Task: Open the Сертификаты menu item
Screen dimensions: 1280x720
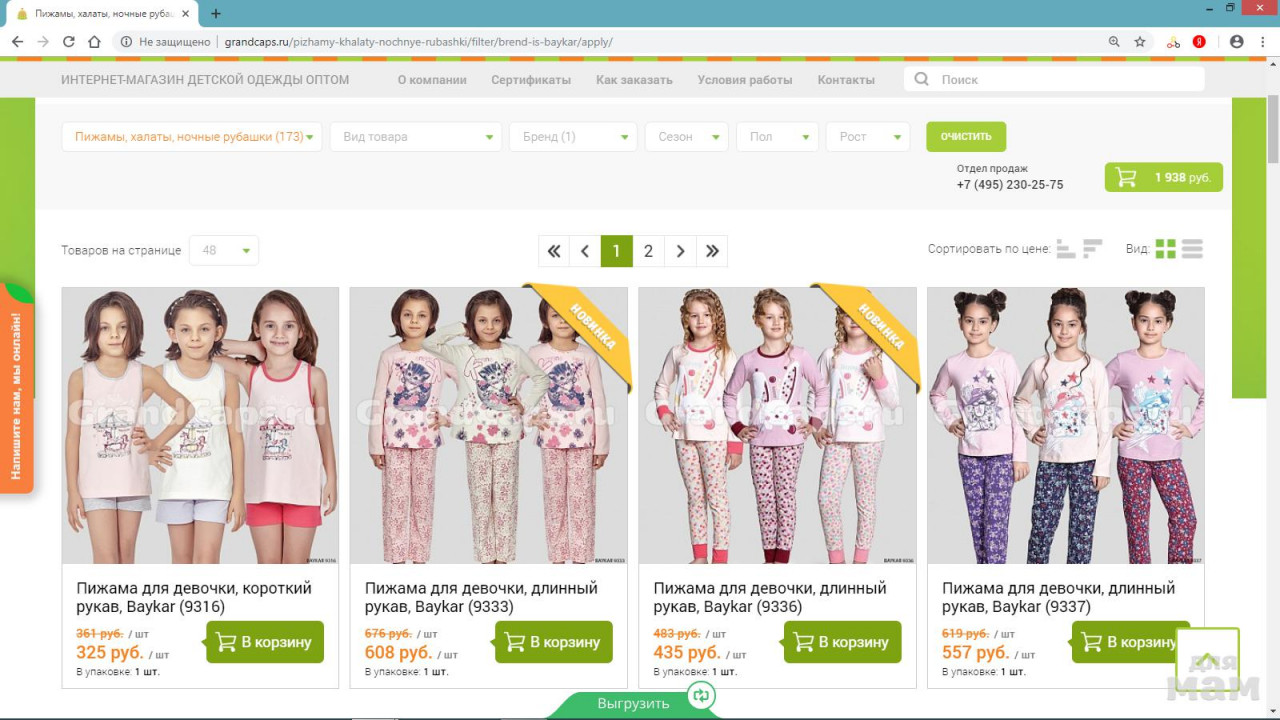Action: coord(531,80)
